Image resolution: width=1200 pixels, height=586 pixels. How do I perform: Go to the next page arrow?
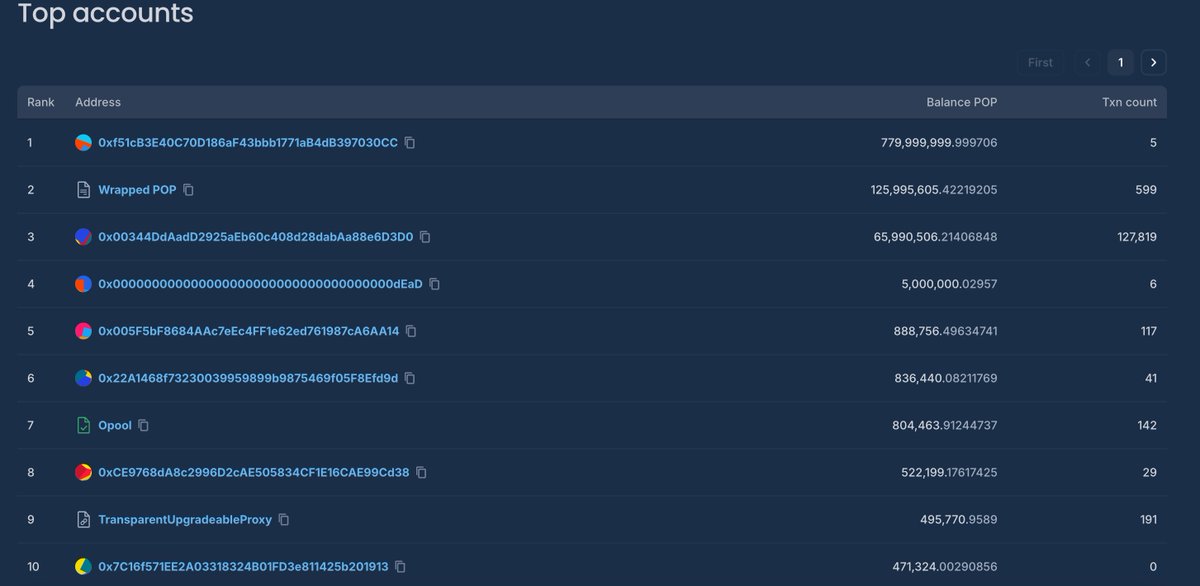pyautogui.click(x=1153, y=62)
